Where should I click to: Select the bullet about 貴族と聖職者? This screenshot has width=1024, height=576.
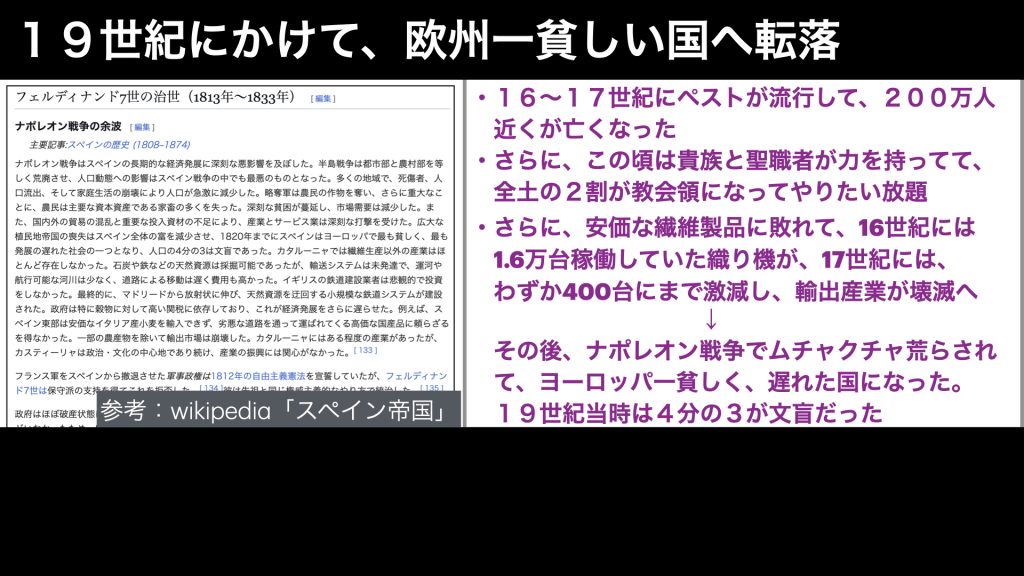tap(735, 175)
